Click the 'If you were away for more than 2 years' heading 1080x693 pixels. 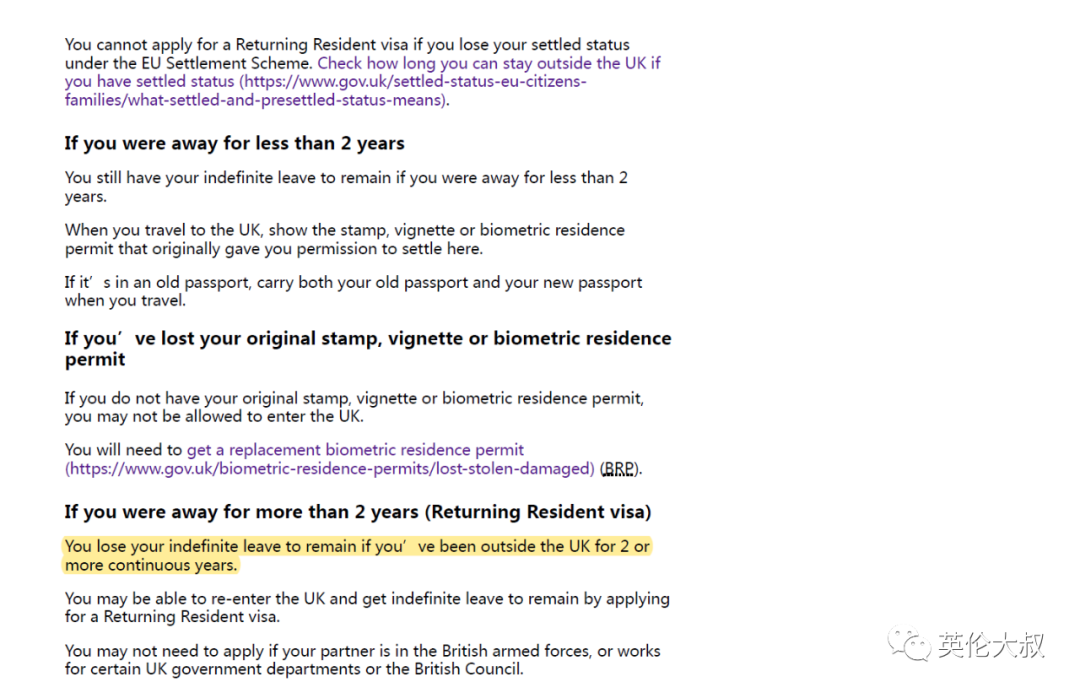358,512
